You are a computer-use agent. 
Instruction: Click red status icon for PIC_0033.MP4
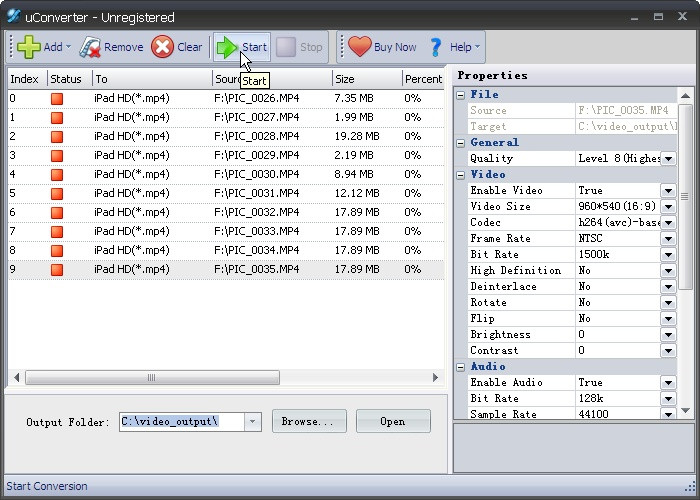tap(57, 232)
